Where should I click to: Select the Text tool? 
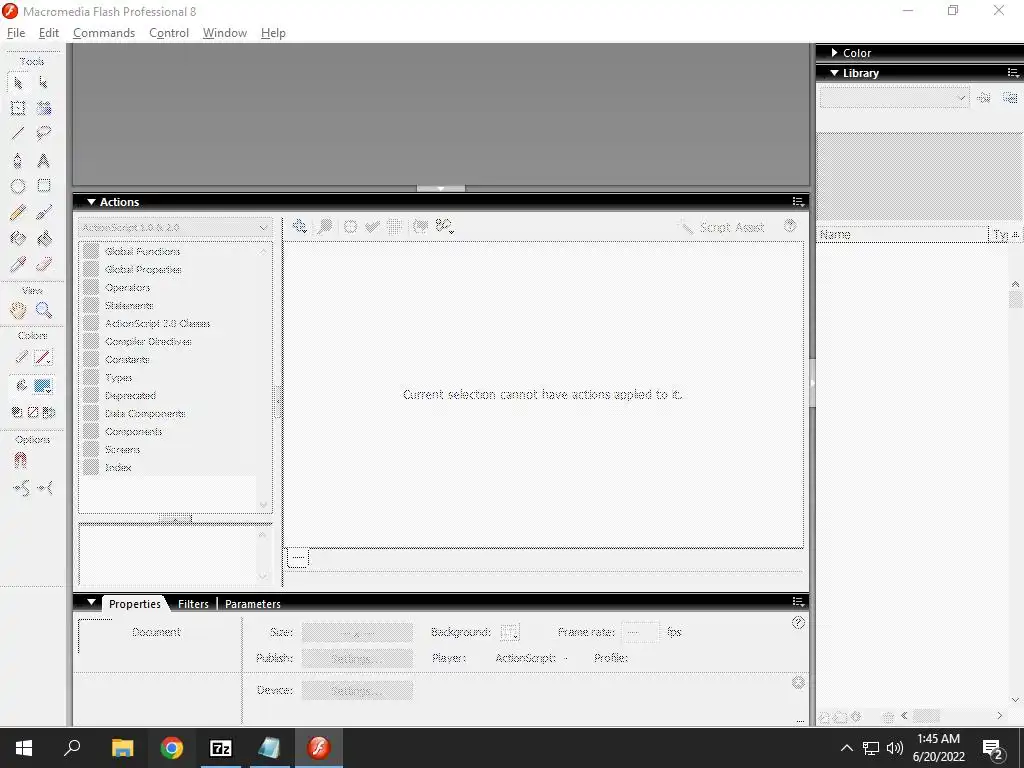43,161
